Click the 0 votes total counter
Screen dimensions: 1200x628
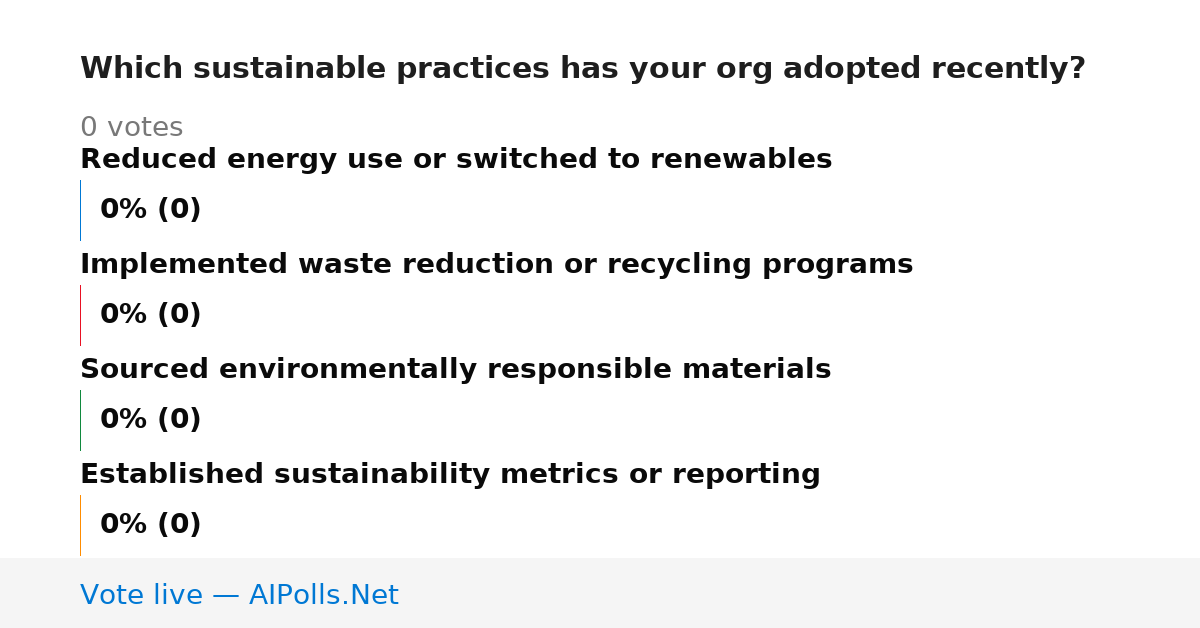click(131, 128)
